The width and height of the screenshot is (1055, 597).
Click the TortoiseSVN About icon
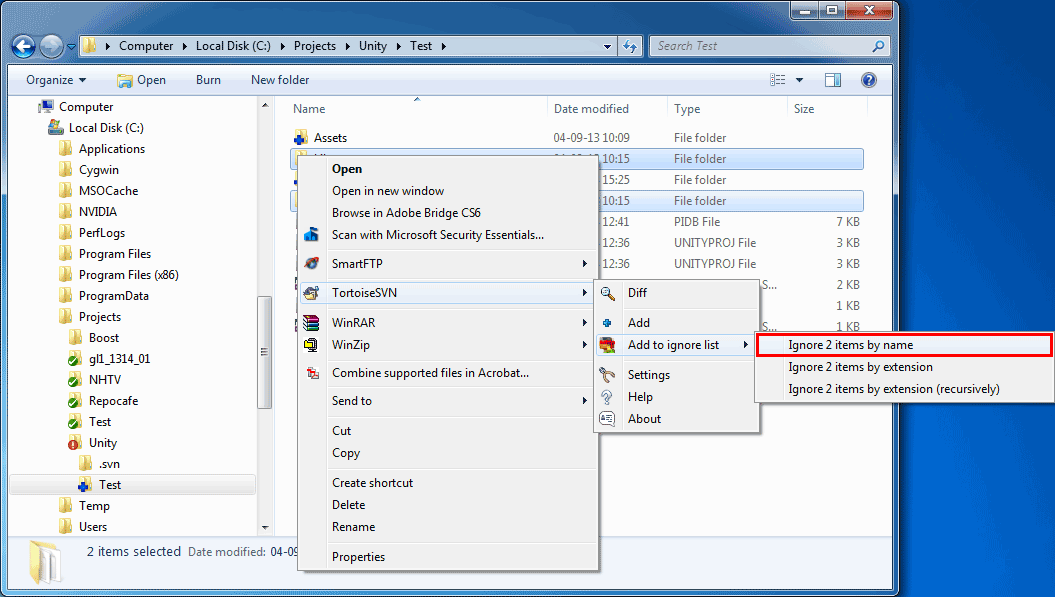point(607,419)
